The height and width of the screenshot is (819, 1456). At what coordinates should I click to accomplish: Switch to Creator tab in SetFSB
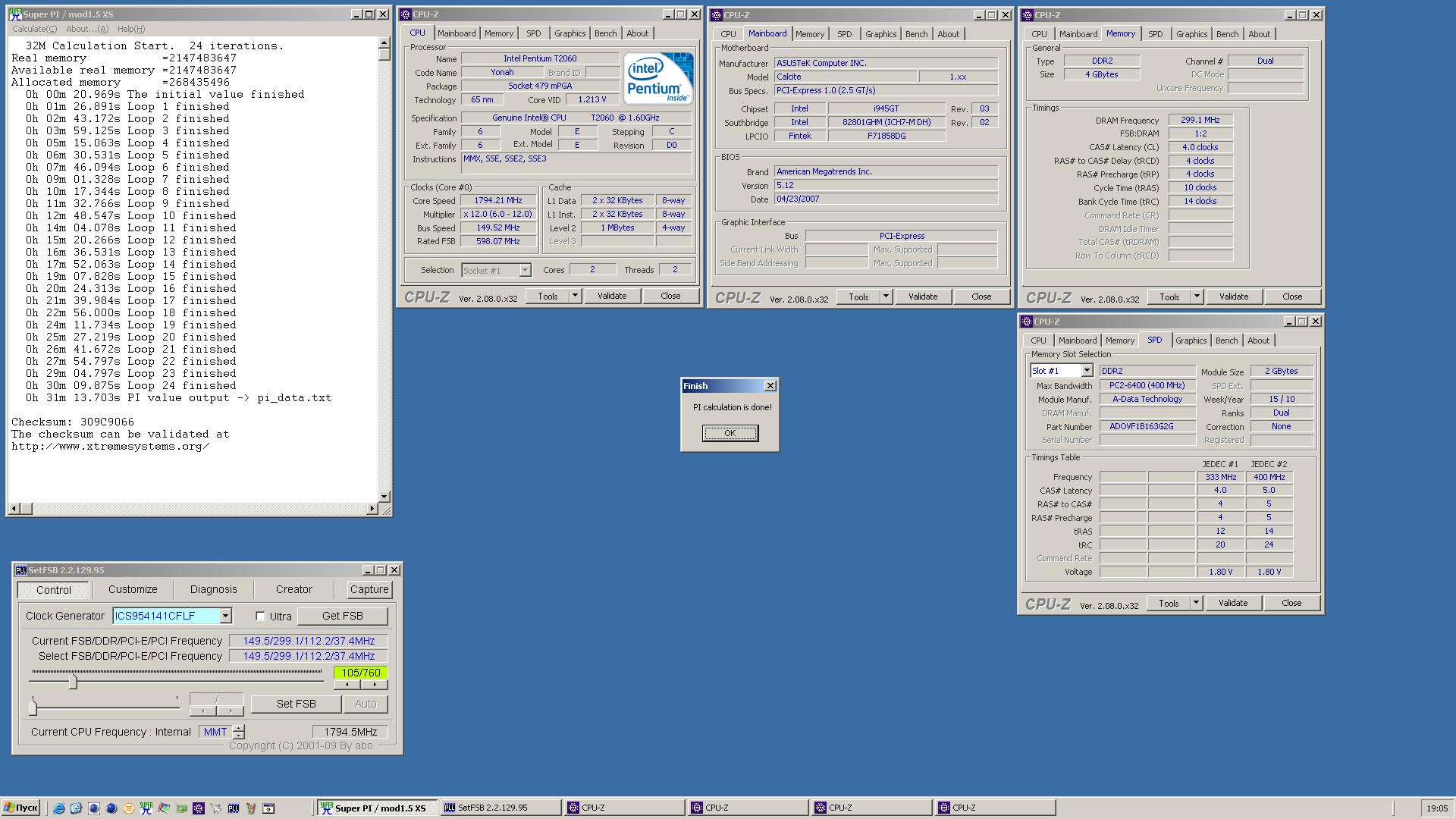(294, 589)
